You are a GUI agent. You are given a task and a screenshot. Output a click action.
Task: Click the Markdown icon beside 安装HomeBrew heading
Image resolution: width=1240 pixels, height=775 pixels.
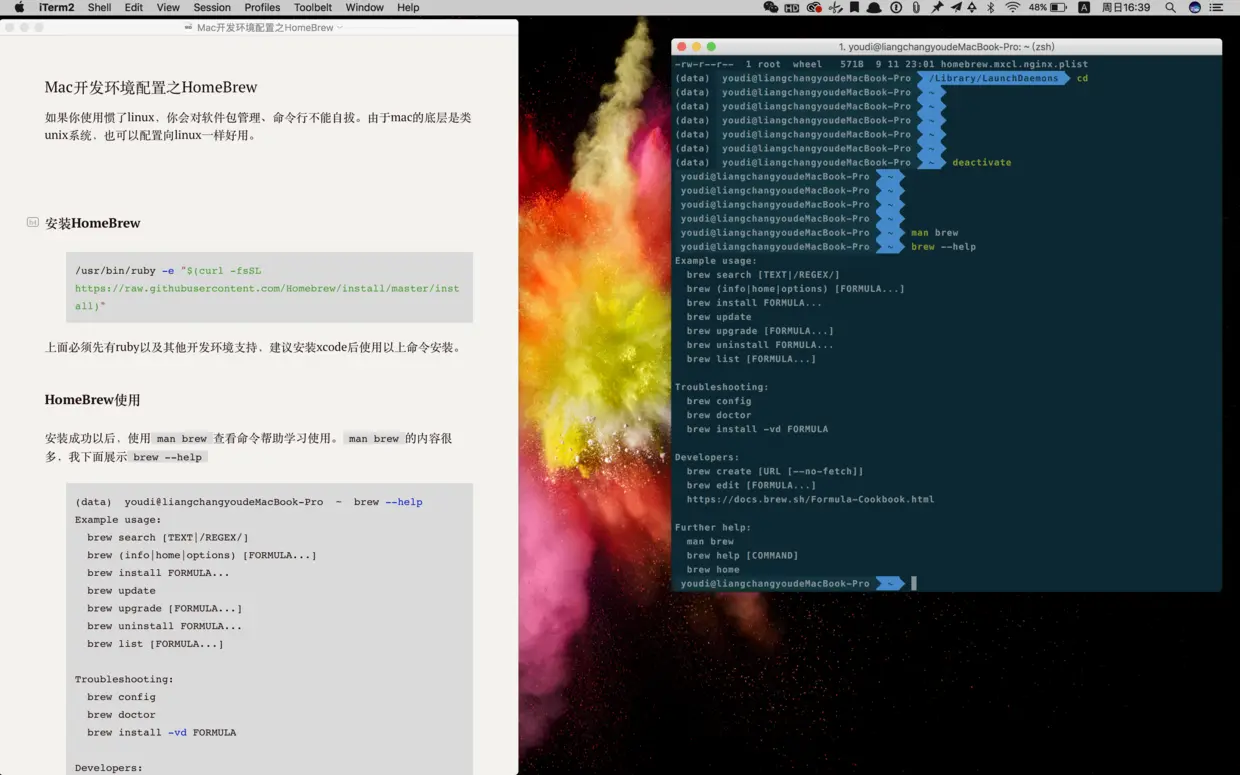click(33, 222)
